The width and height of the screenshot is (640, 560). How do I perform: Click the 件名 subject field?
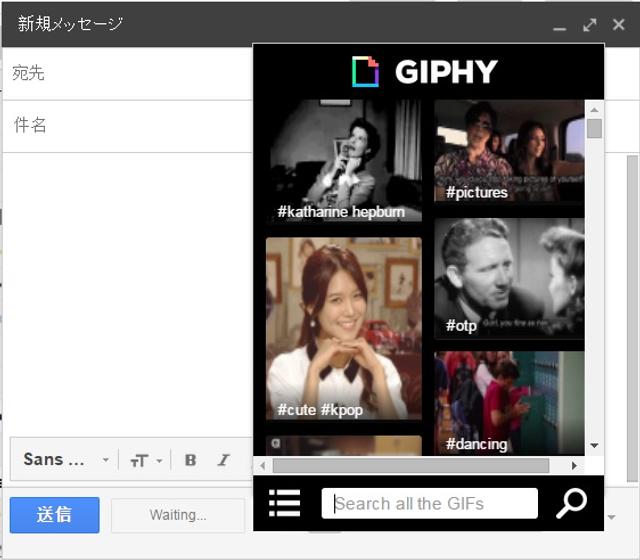(127, 125)
